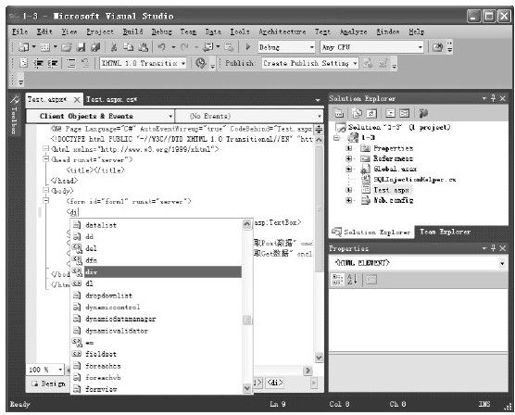Click the Property Pages icon

[371, 279]
